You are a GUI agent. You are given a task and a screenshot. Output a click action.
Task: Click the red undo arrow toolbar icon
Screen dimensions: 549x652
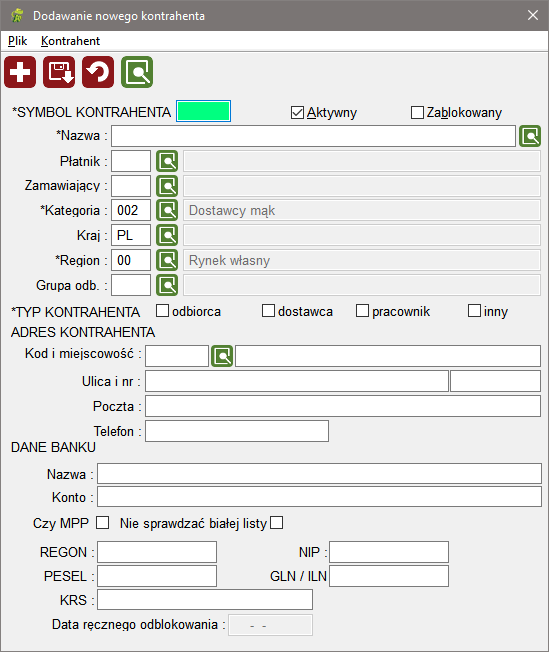(x=98, y=72)
